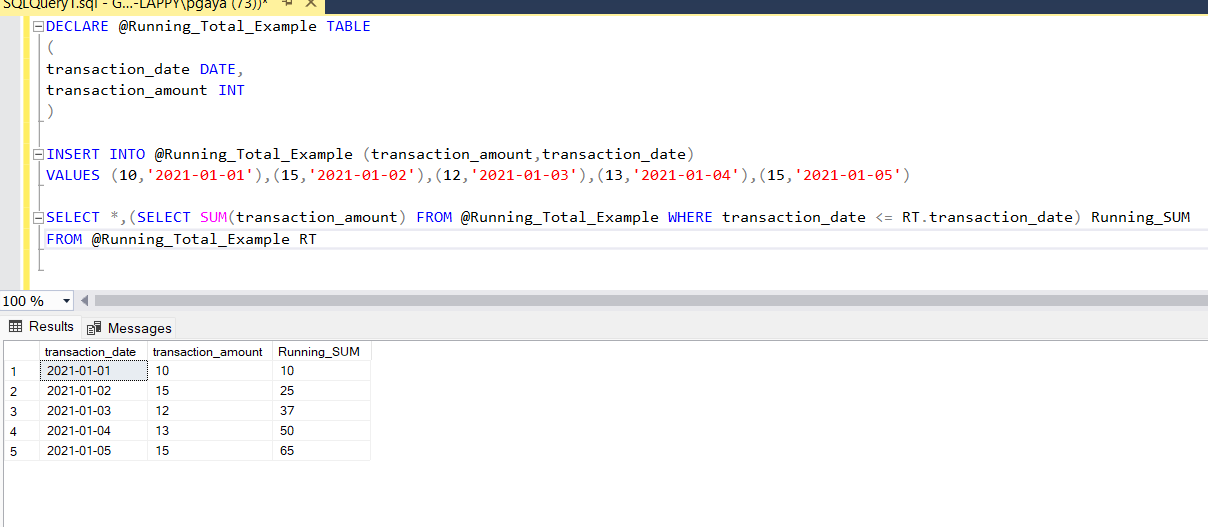The height and width of the screenshot is (527, 1208).
Task: Click Running_SUM cell with value 65
Action: click(322, 451)
